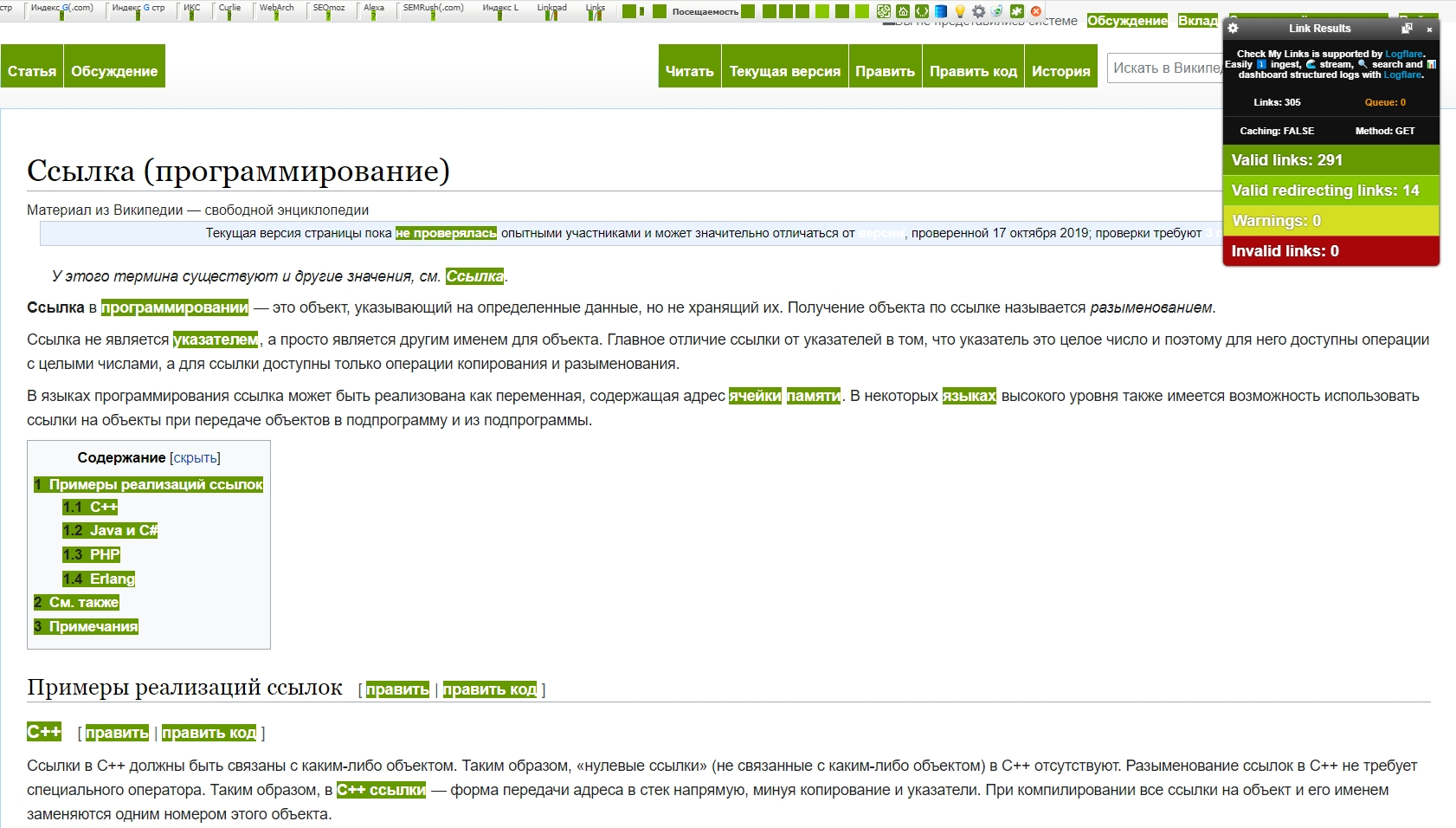Open the top-right Обсуждение user link
This screenshot has height=828, width=1456.
(1127, 21)
